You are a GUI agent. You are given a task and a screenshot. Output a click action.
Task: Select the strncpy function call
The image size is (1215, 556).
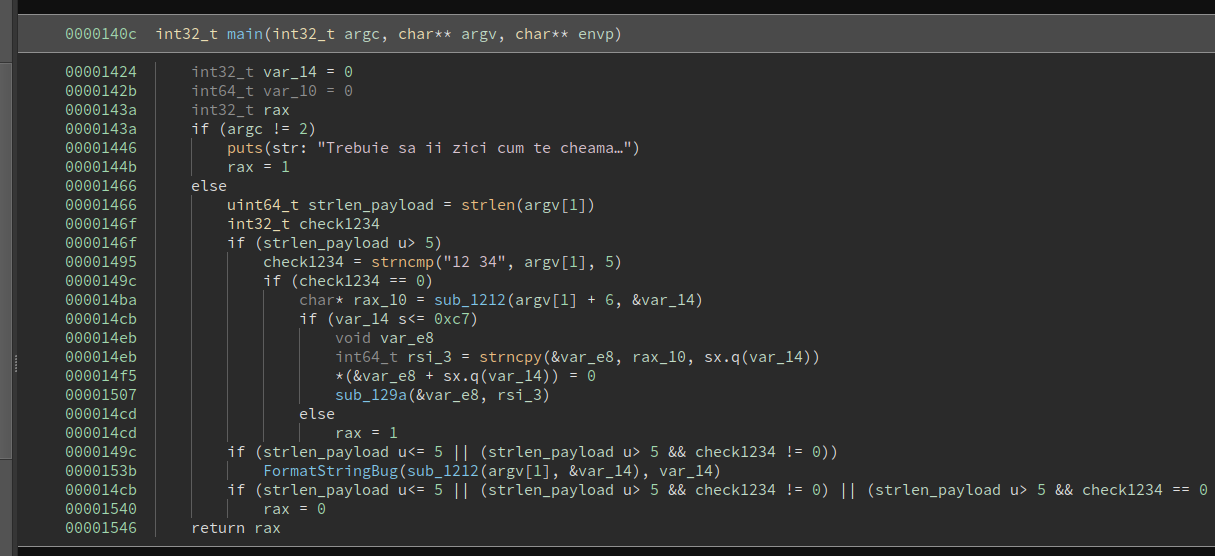(507, 357)
